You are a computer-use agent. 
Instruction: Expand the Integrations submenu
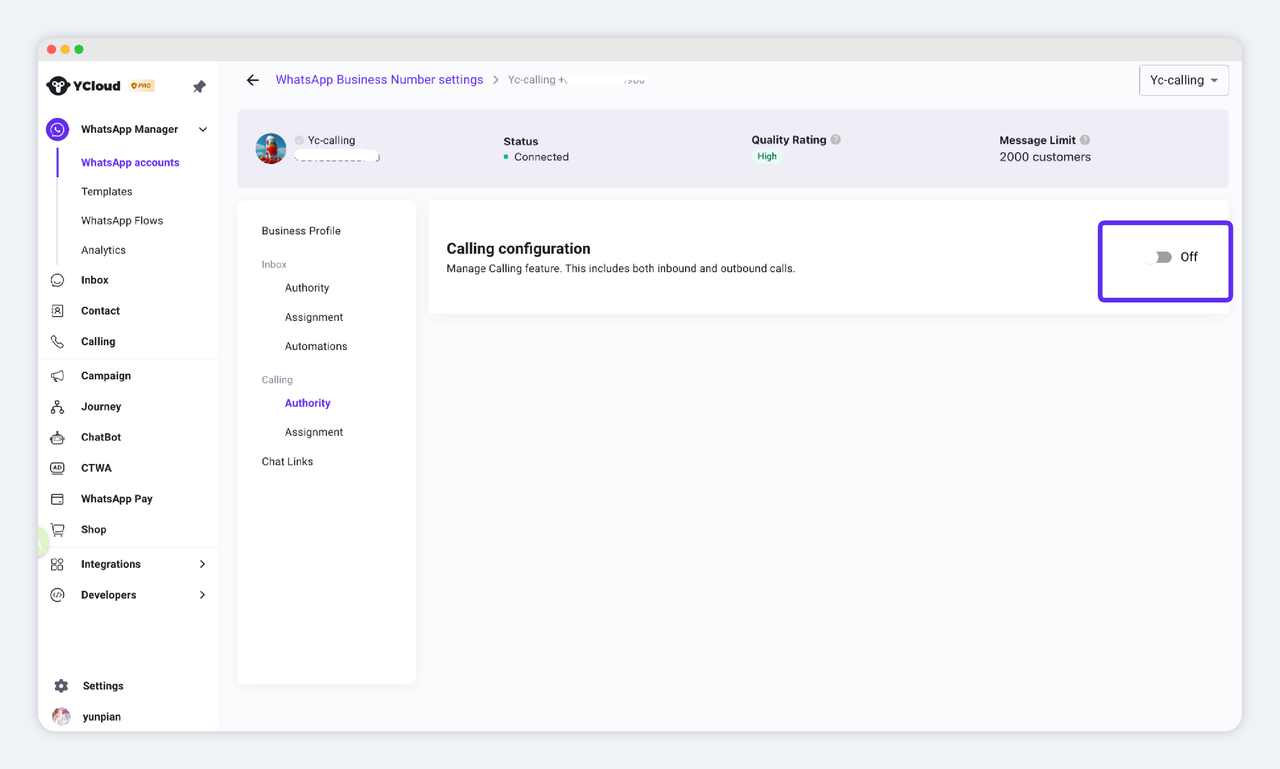tap(202, 565)
